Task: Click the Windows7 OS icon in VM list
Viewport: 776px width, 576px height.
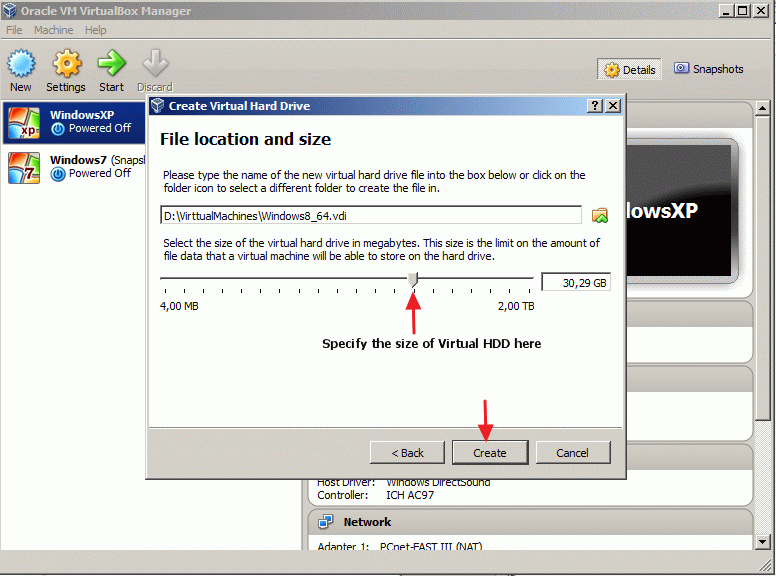Action: pos(23,168)
